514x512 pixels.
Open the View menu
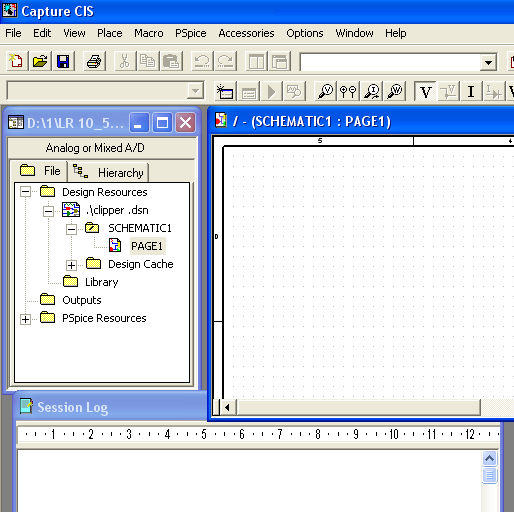tap(74, 33)
